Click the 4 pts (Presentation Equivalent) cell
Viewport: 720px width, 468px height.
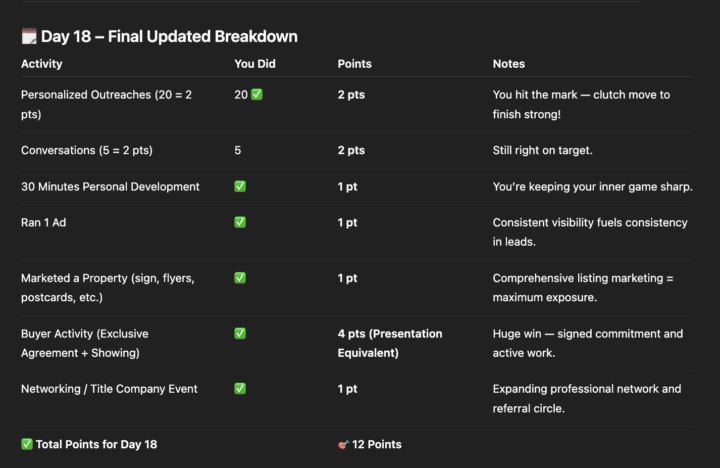[389, 342]
